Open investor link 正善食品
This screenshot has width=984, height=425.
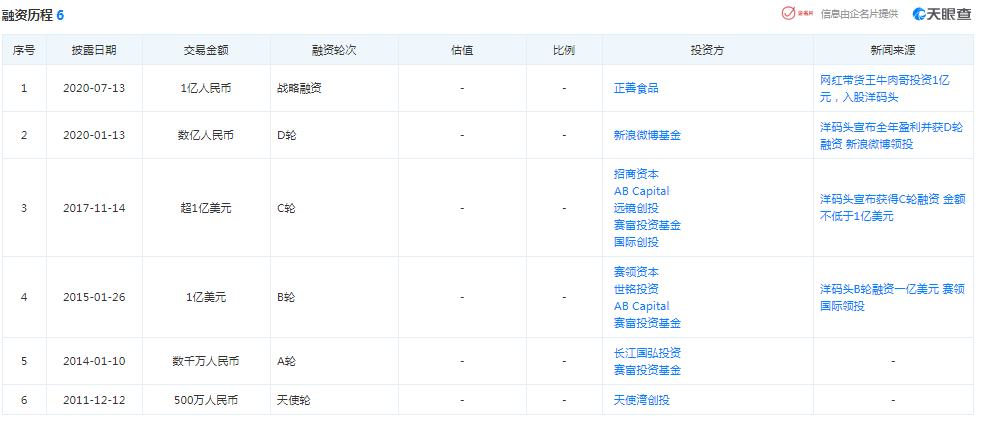[636, 88]
